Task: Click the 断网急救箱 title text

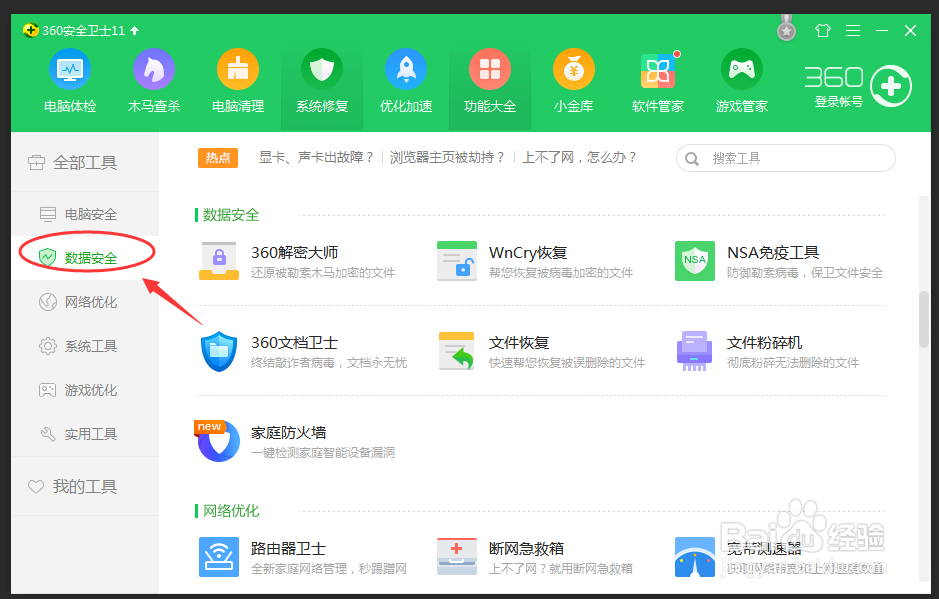Action: [x=526, y=549]
